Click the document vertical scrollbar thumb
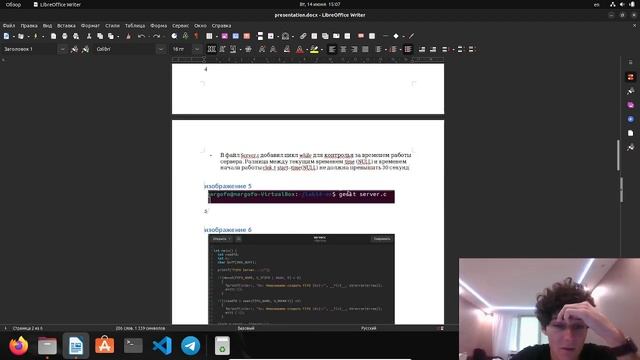Viewport: 640px width, 360px height. (618, 156)
